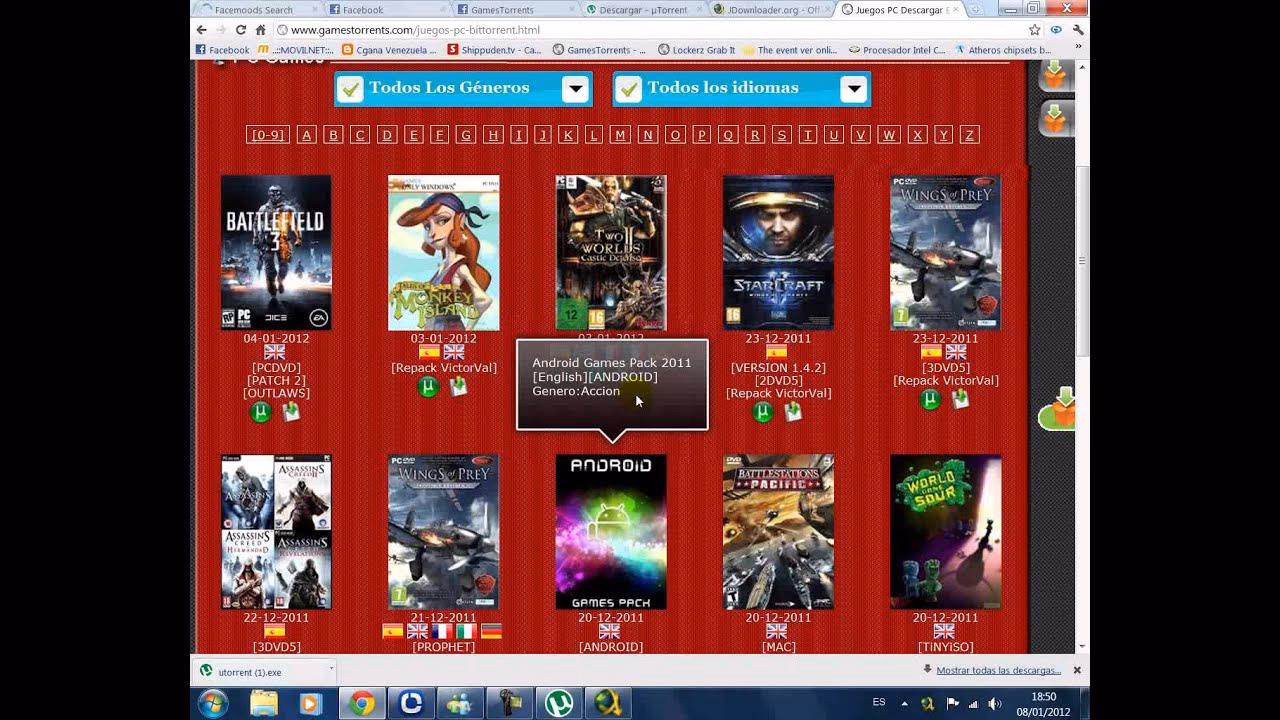Click the uTorrent icon under Monkey Island
1280x720 pixels.
[428, 386]
